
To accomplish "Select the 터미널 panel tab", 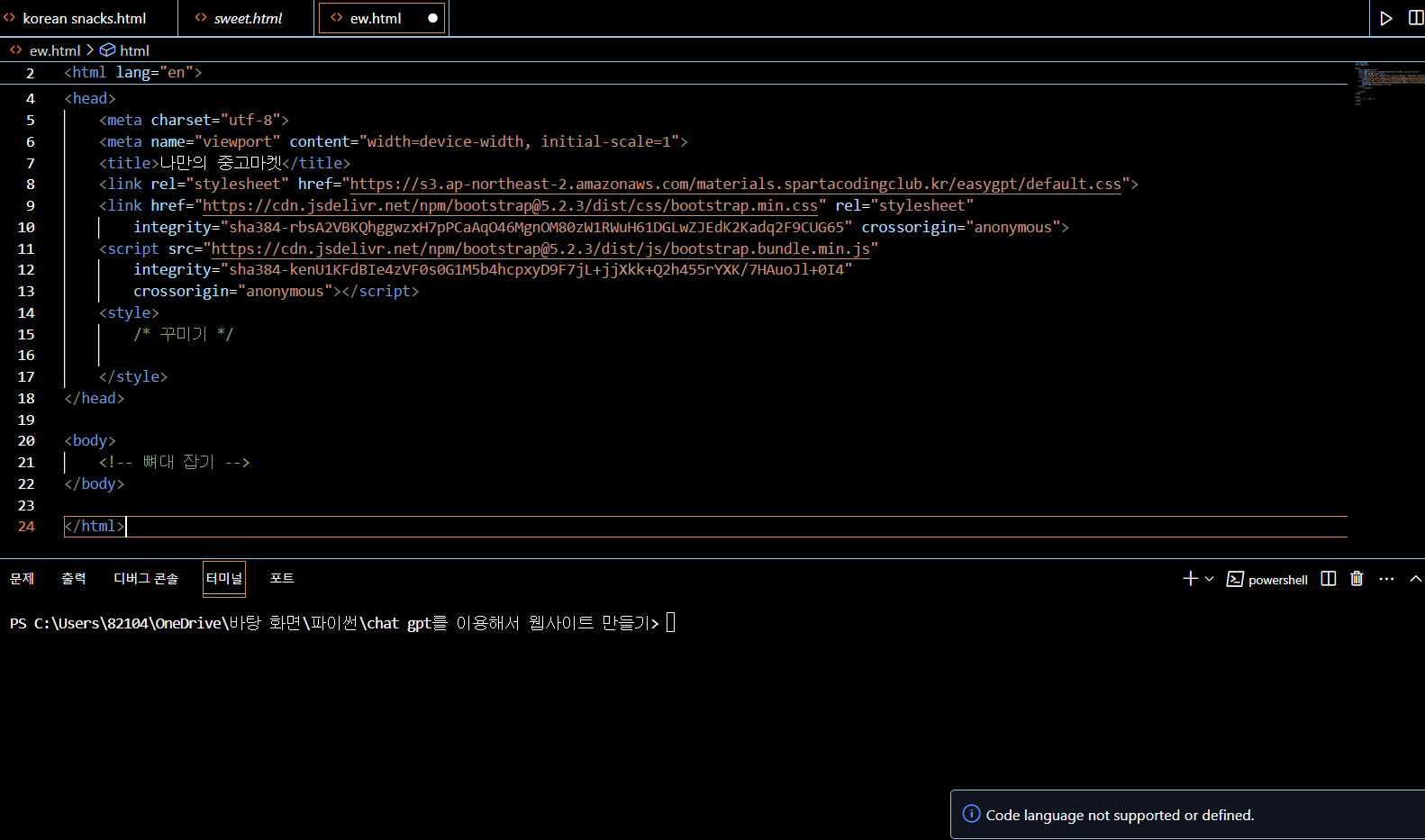I will (x=224, y=579).
